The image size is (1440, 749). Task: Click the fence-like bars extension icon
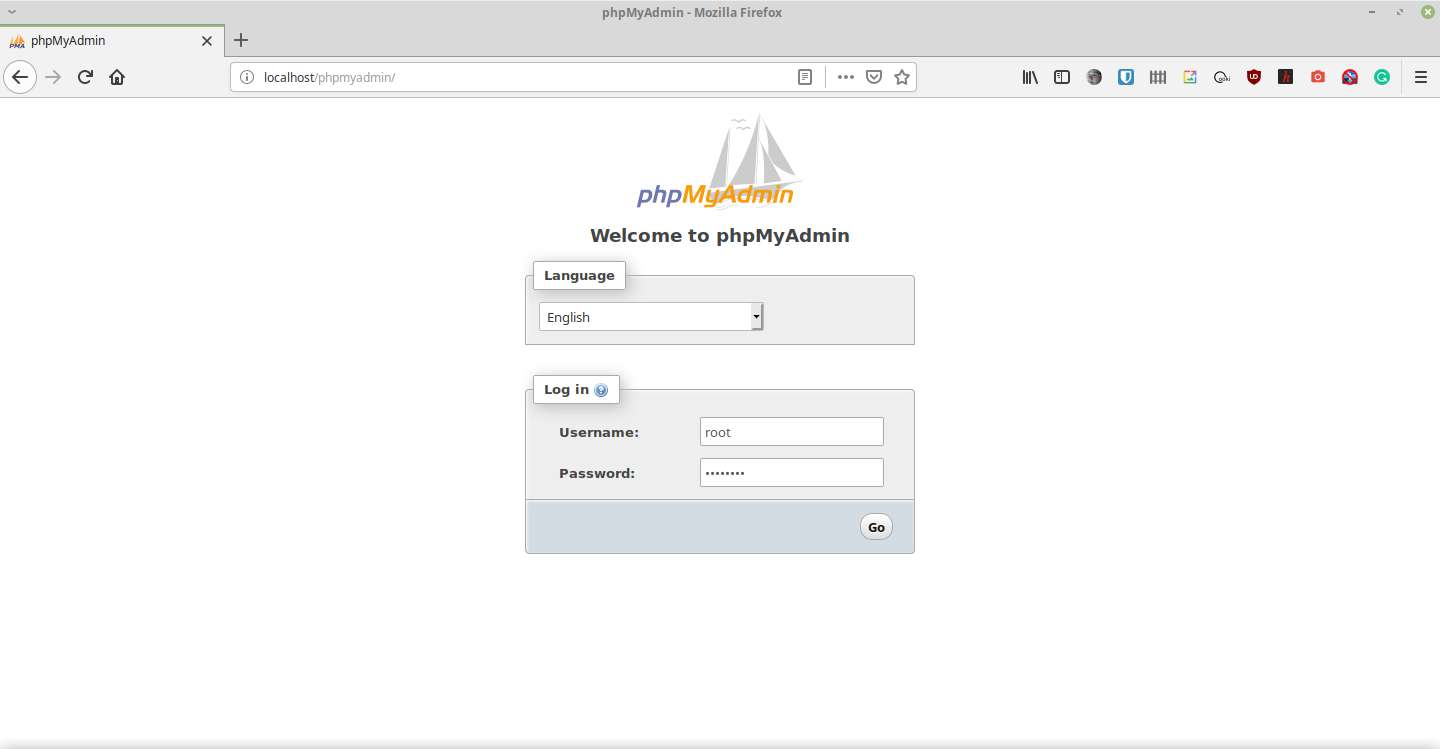click(x=1158, y=77)
